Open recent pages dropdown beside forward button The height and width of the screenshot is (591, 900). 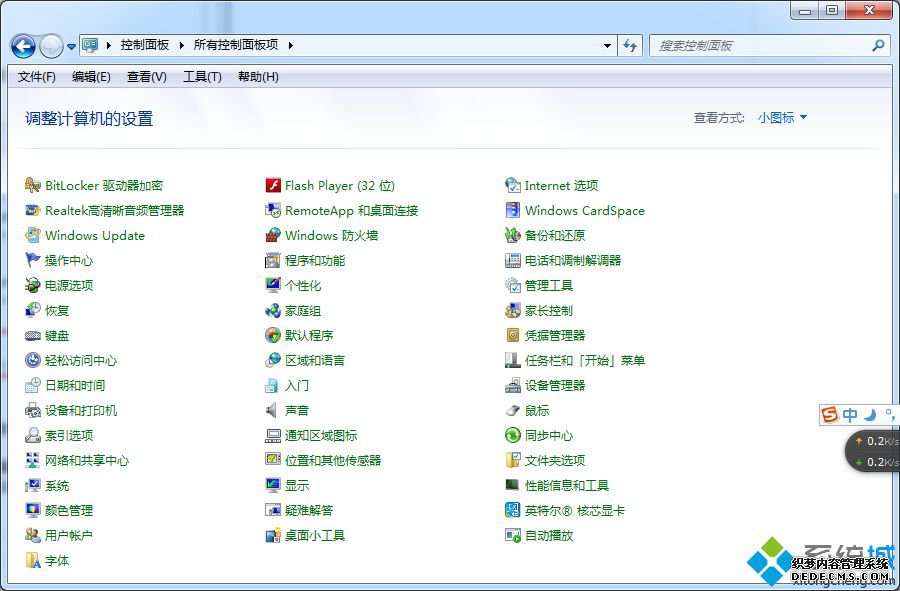tap(71, 46)
